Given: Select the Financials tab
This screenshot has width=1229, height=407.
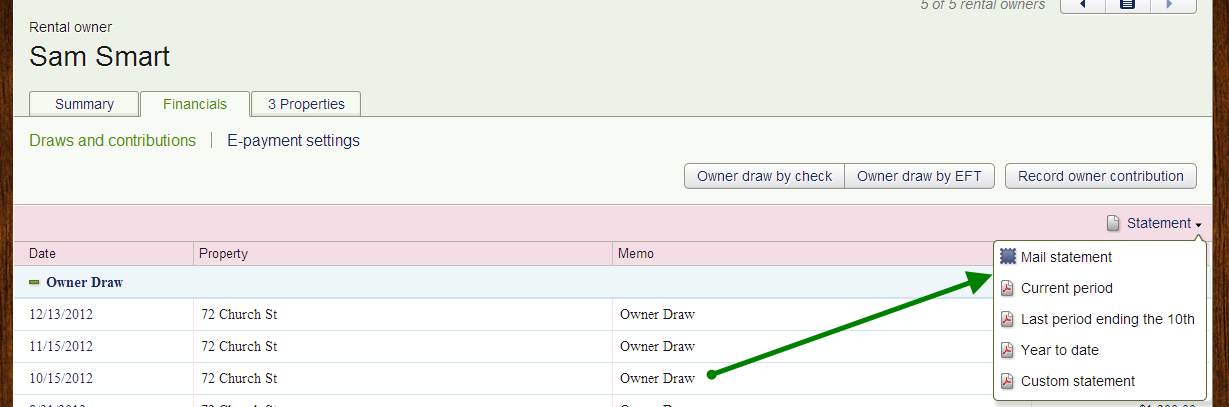Looking at the screenshot, I should pyautogui.click(x=195, y=104).
